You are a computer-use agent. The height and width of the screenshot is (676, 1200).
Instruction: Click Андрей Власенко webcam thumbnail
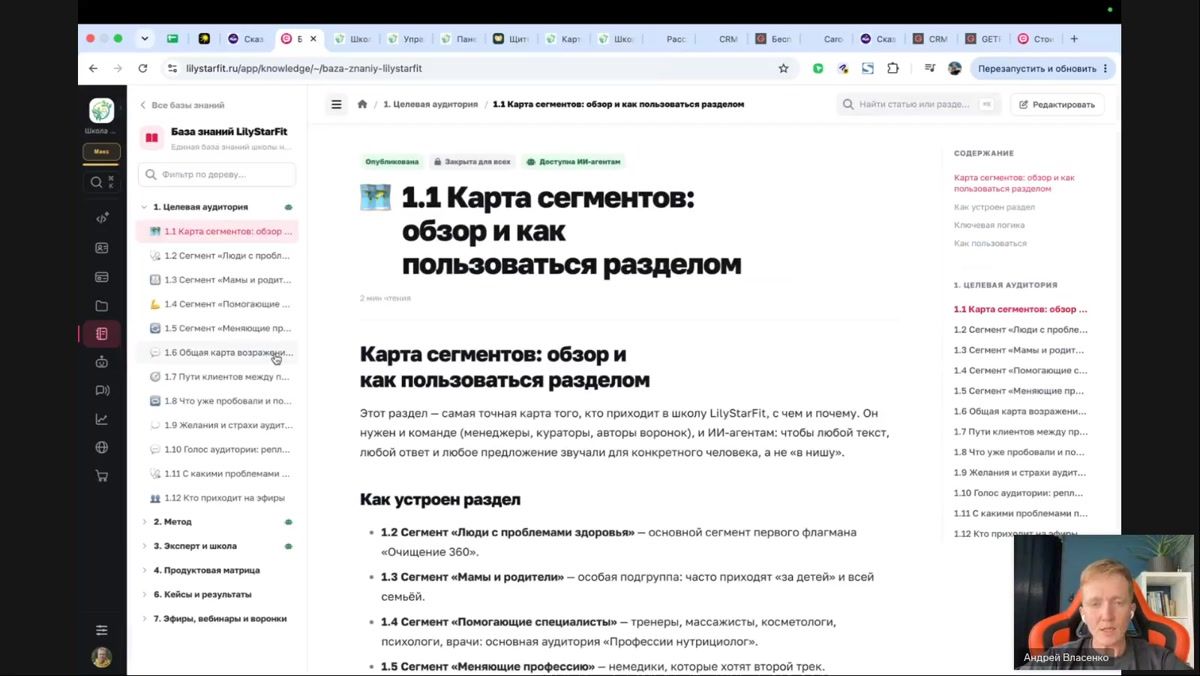click(1104, 602)
